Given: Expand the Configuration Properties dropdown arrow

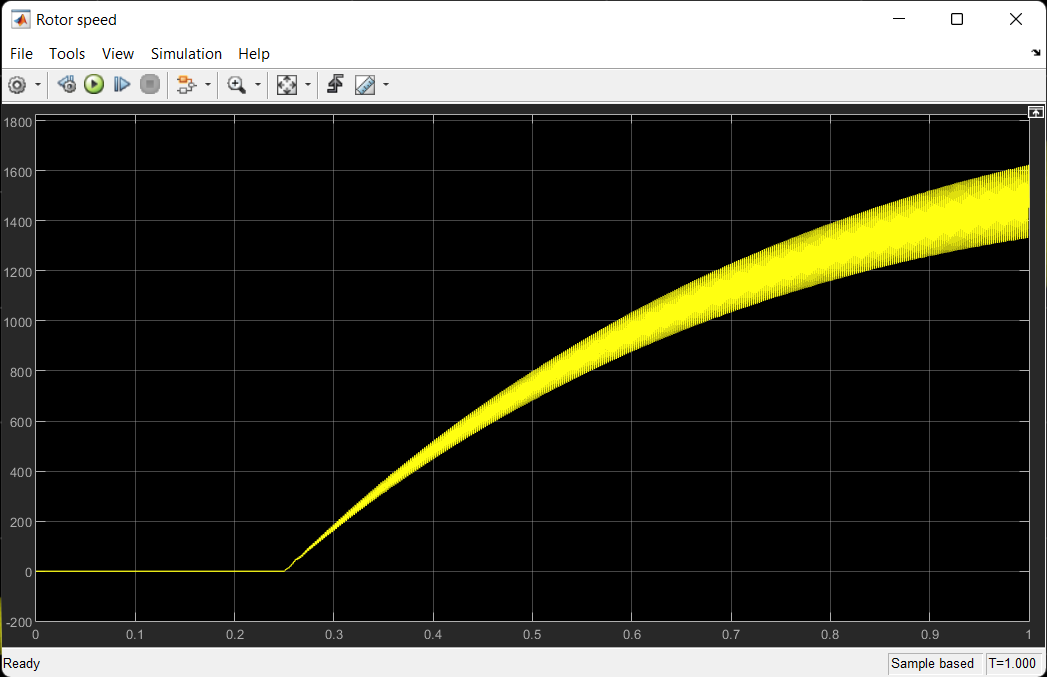Looking at the screenshot, I should tap(37, 85).
